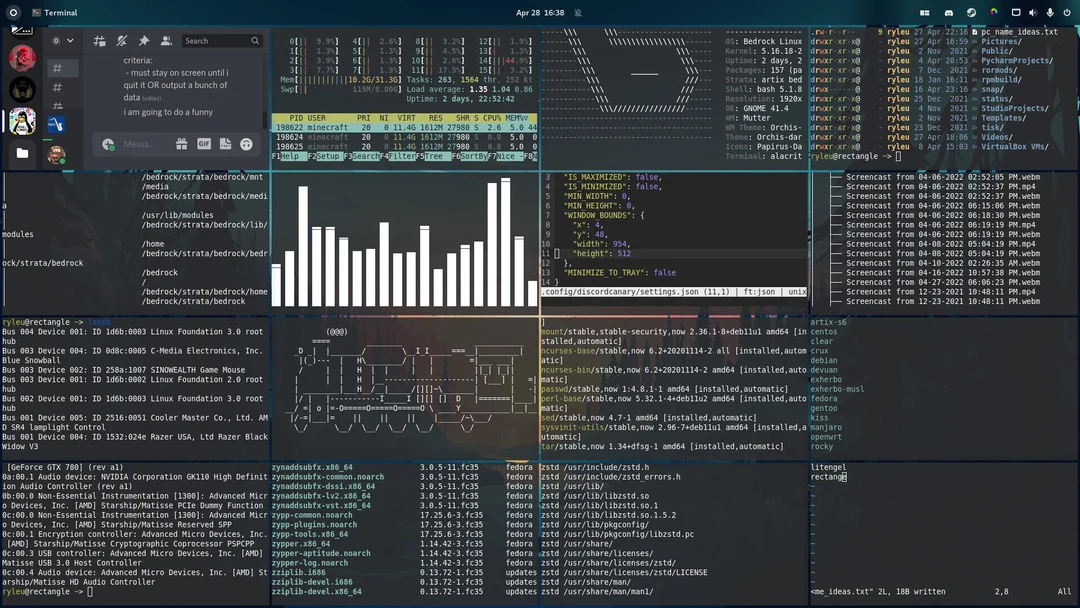
Task: Expand the server dropdown chevron in Discord
Action: tap(68, 40)
